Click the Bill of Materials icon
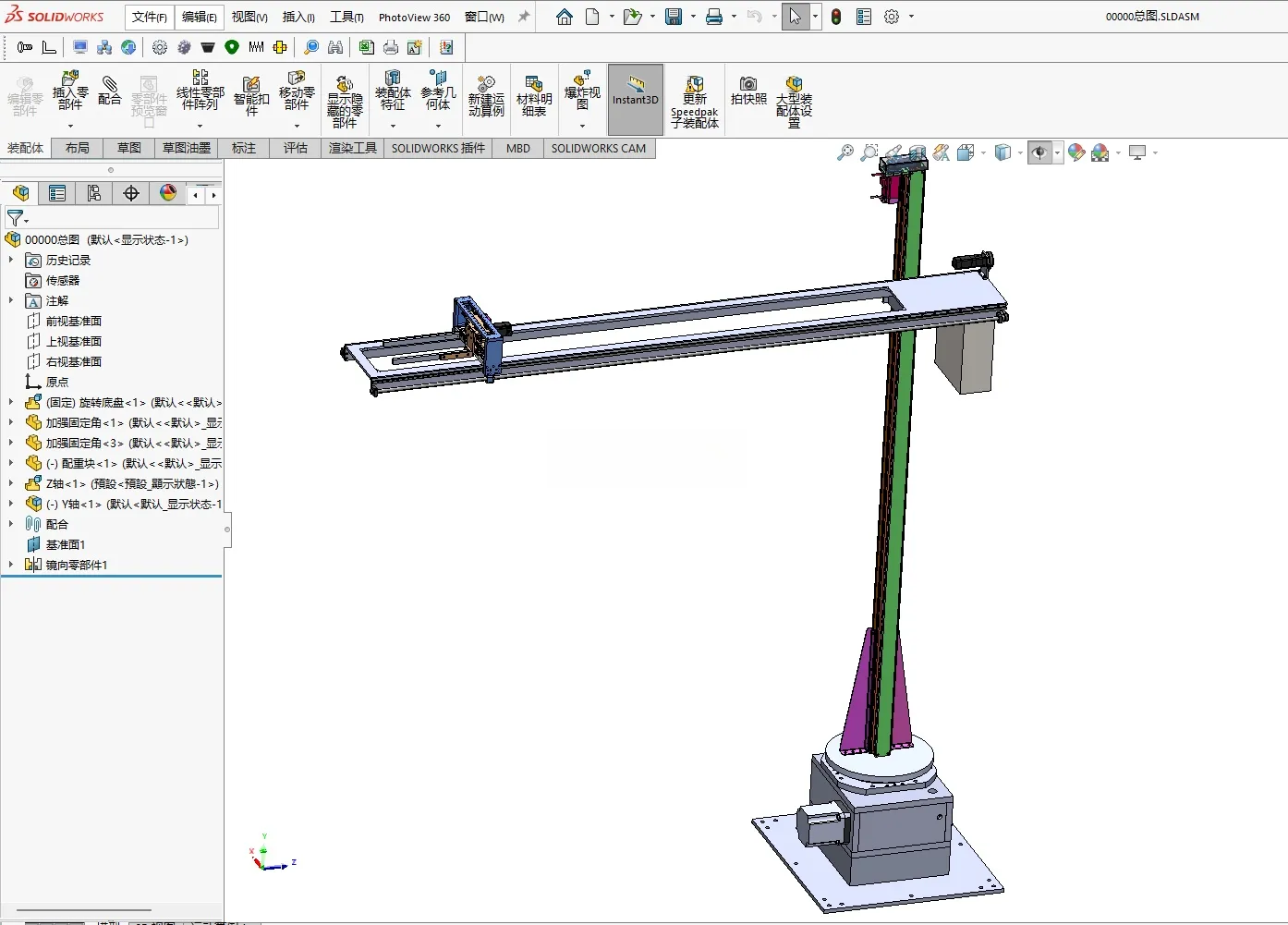 click(534, 96)
